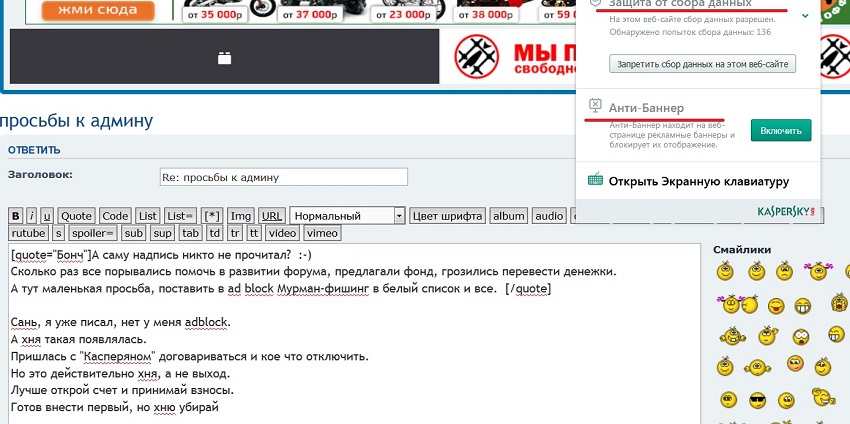
Task: Click the on-screen keyboard icon in Kaspersky popup
Action: (x=595, y=181)
